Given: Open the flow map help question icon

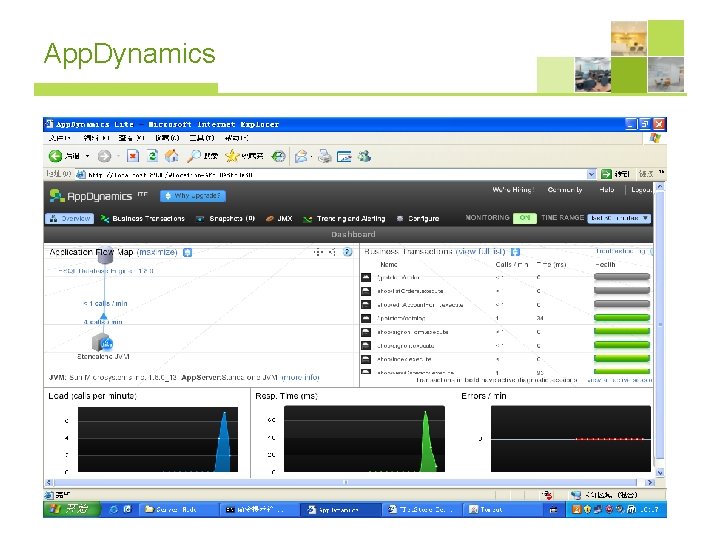Looking at the screenshot, I should pyautogui.click(x=348, y=252).
